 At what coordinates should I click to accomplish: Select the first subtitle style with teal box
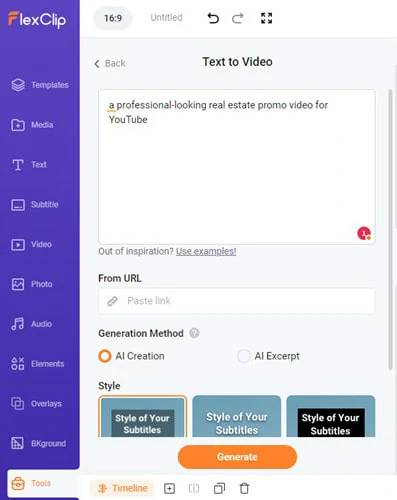pos(143,417)
